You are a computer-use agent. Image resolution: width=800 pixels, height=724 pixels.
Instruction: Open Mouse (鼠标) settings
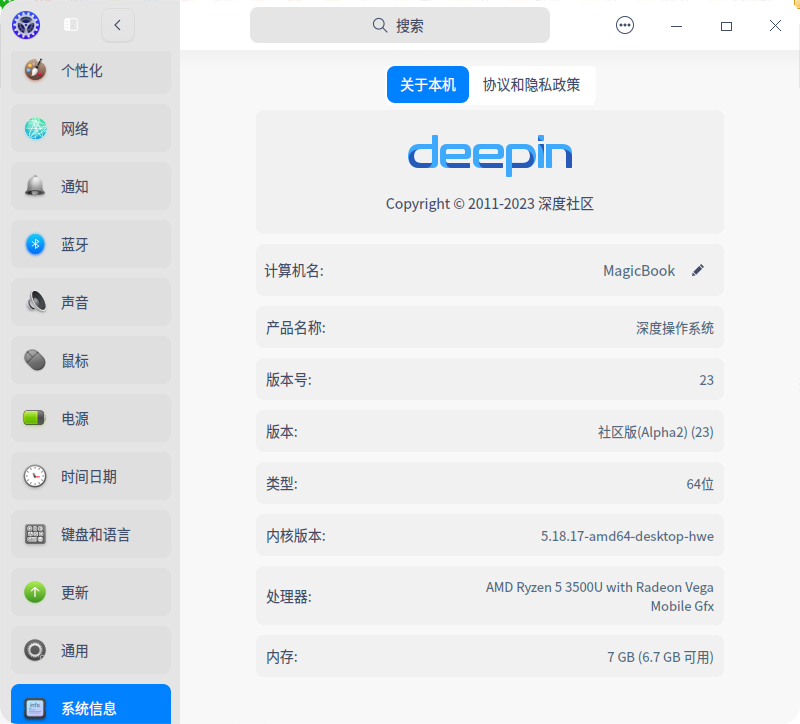click(x=91, y=360)
